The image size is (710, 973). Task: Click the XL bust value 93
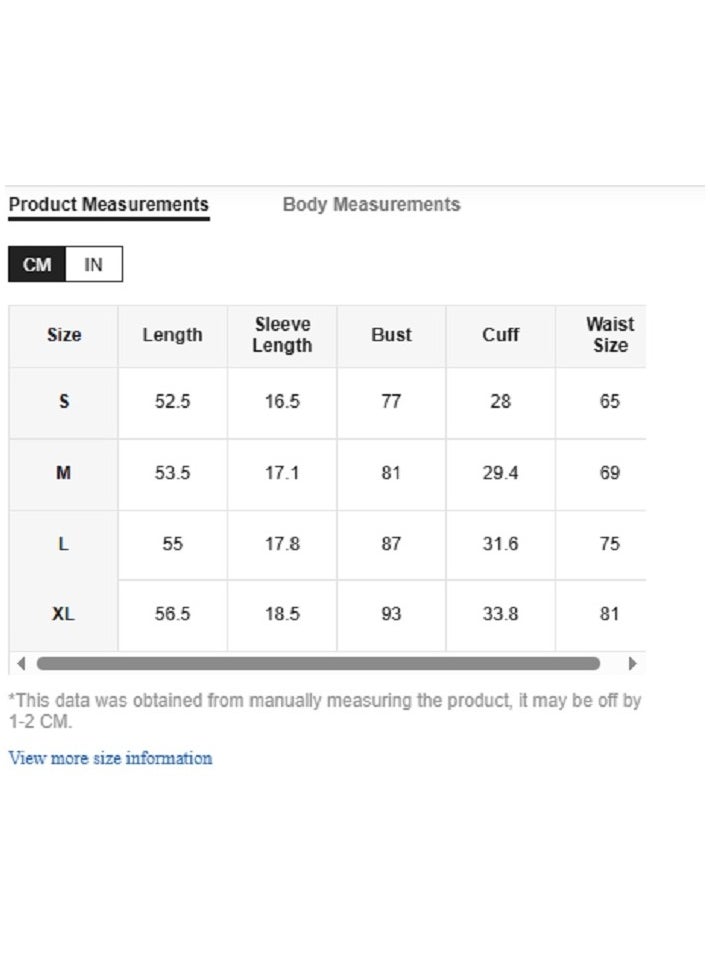click(391, 614)
